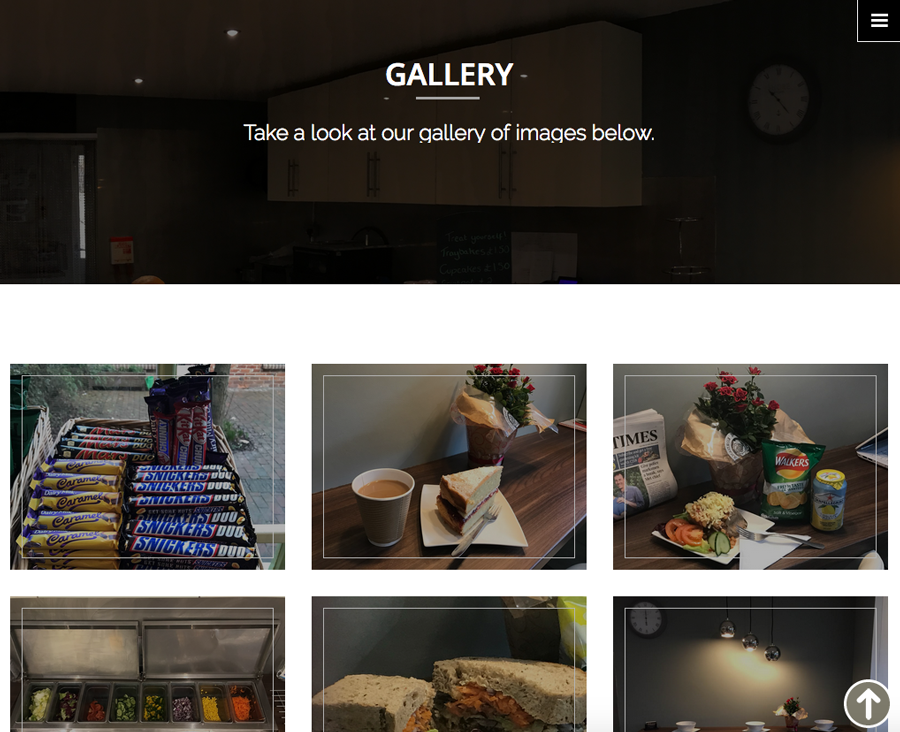The image size is (900, 732).
Task: Click the 'Take a look at our gallery' subtitle
Action: 449,133
